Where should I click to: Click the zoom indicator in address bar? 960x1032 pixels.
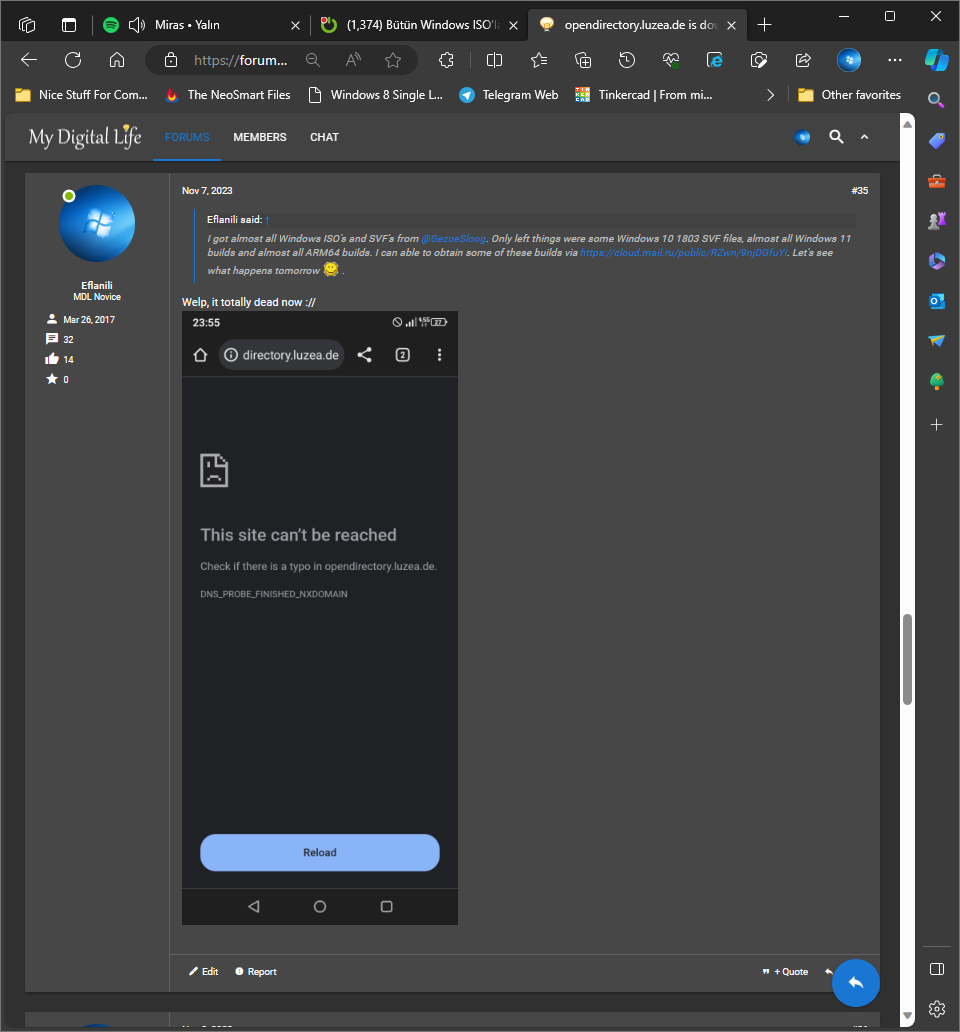point(313,60)
